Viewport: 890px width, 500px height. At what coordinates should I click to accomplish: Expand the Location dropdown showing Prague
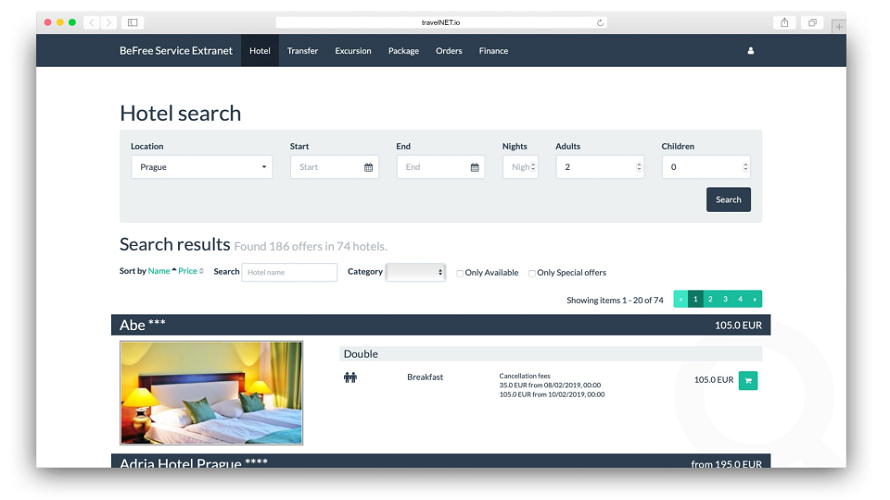(x=201, y=167)
